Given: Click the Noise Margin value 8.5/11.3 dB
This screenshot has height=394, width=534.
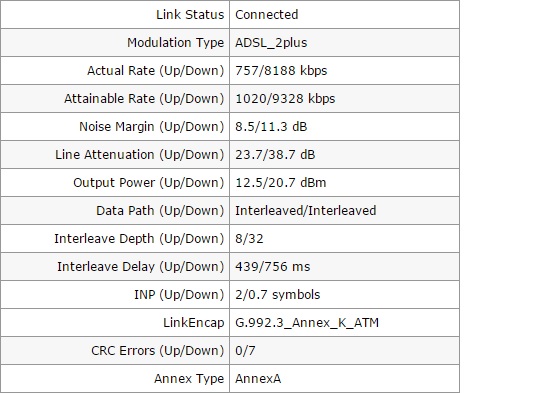Looking at the screenshot, I should coord(271,126).
